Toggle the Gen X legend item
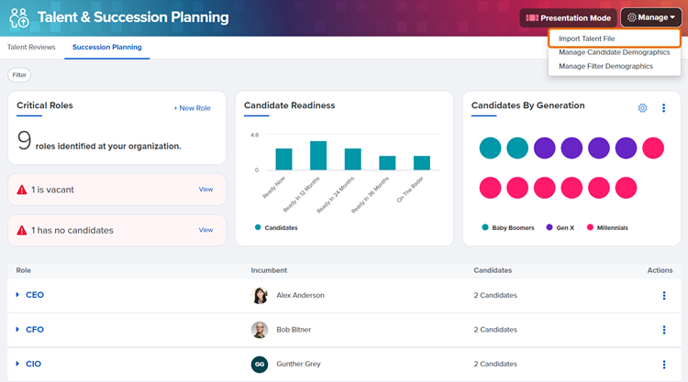This screenshot has height=382, width=688. click(x=560, y=228)
